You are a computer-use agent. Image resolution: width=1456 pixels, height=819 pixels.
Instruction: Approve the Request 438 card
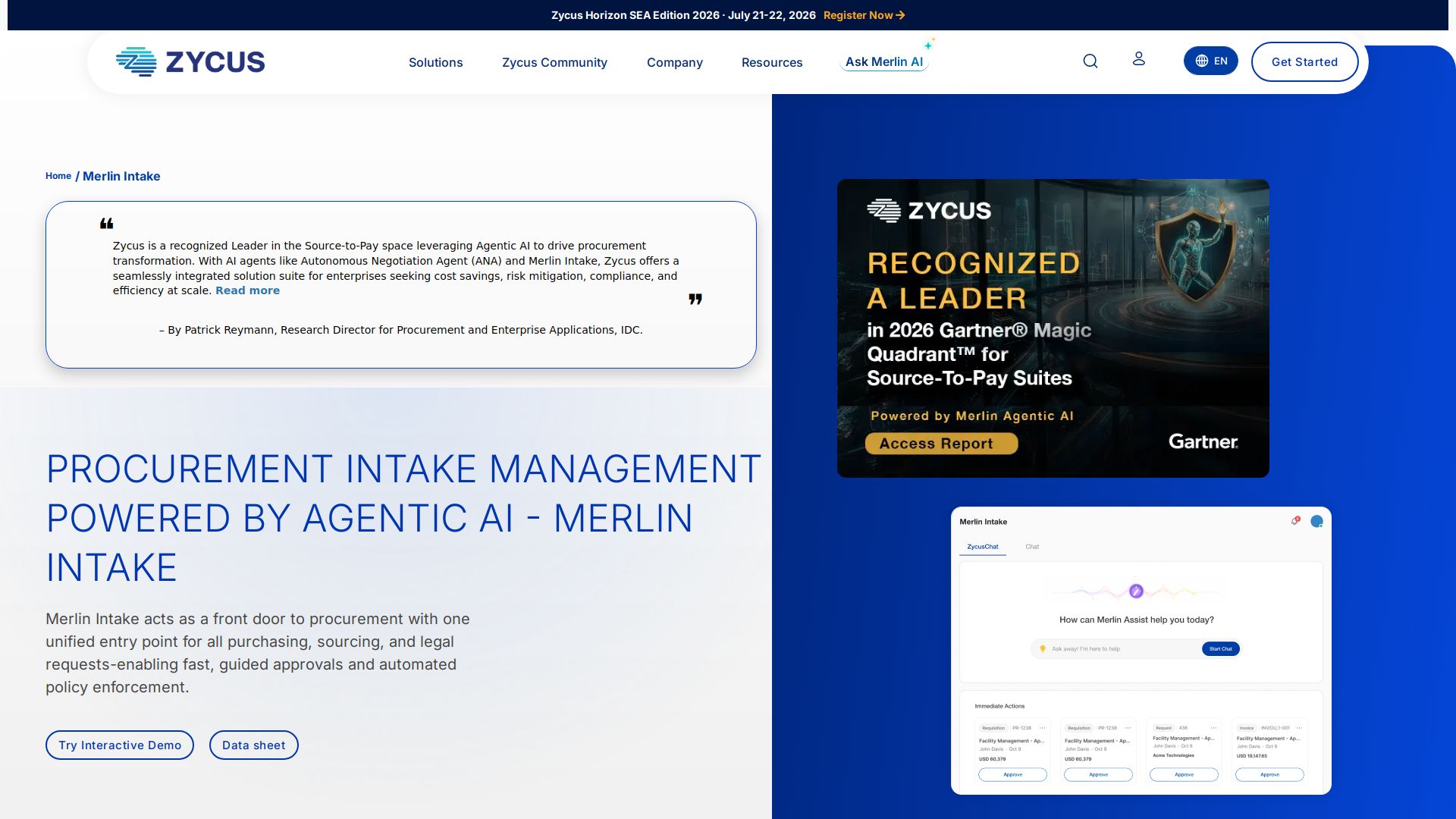(x=1184, y=775)
